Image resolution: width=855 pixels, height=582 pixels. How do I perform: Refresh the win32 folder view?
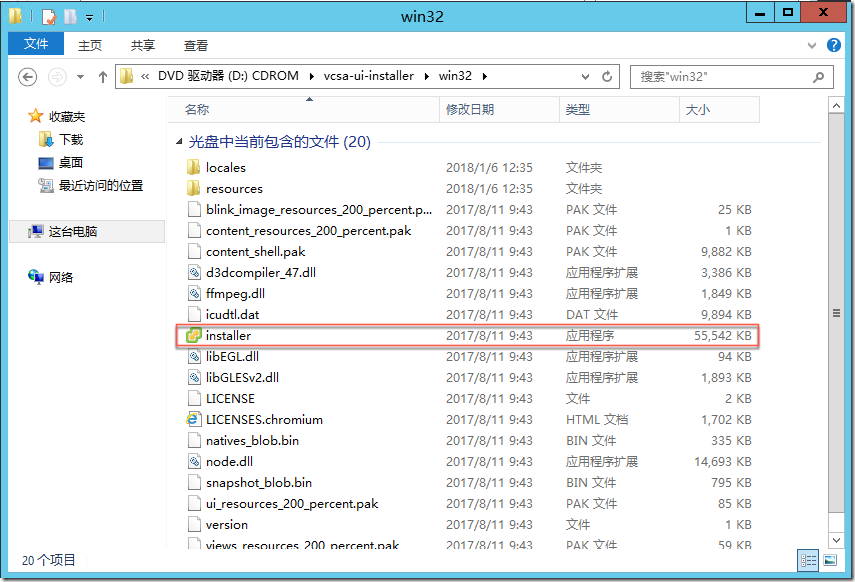click(x=607, y=77)
